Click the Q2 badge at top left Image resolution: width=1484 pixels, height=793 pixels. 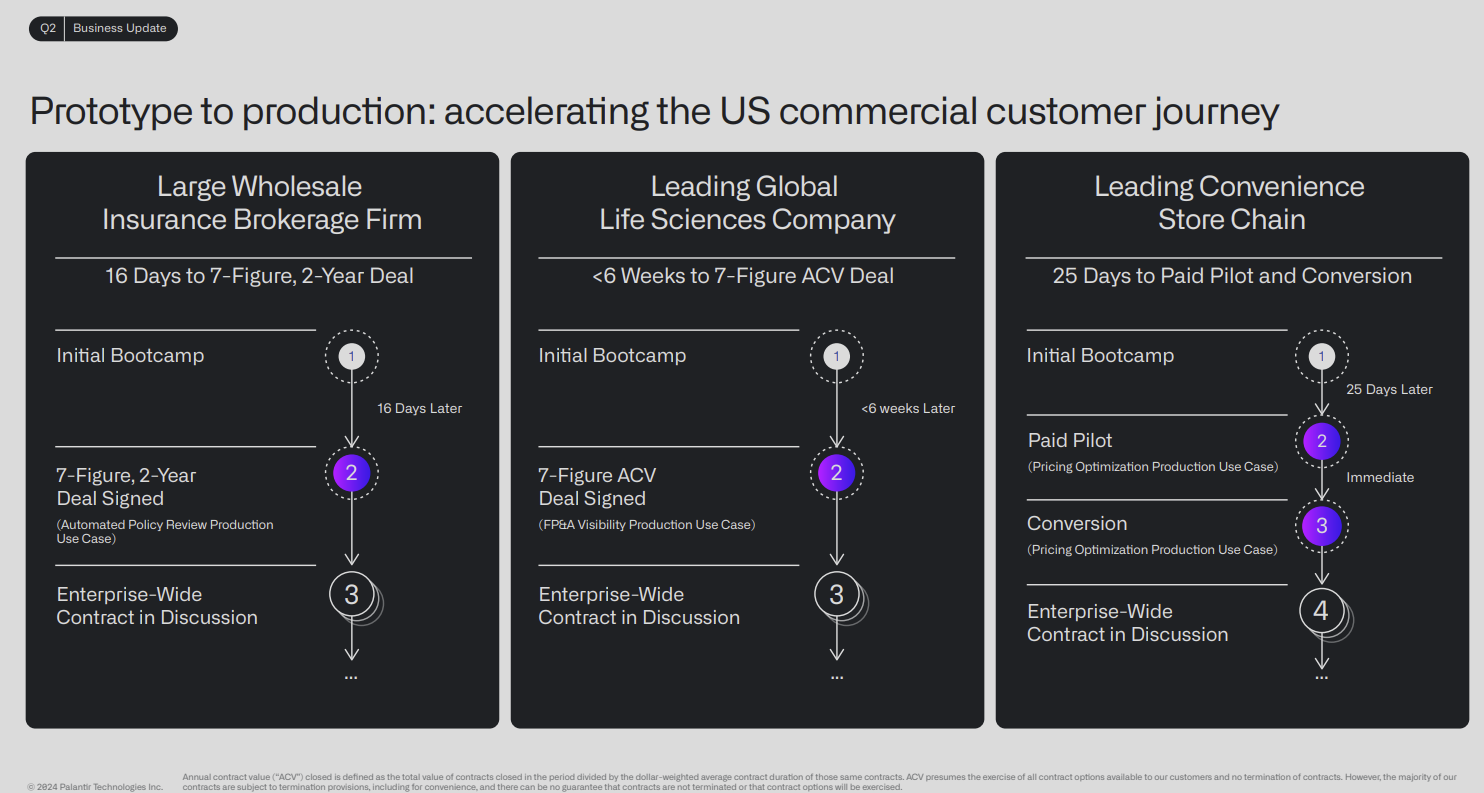click(48, 28)
